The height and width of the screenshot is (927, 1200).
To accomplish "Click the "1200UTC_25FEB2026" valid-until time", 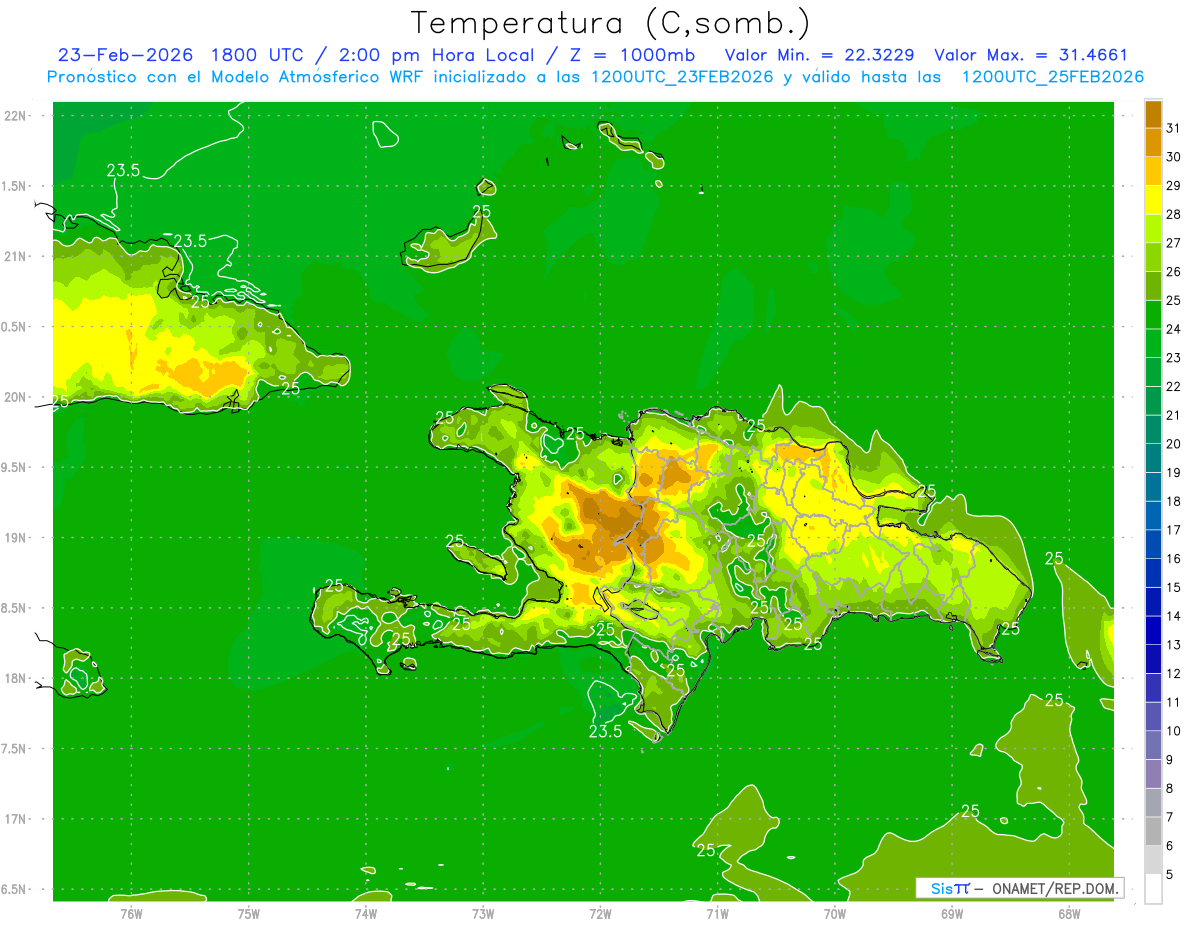I will coord(1052,77).
